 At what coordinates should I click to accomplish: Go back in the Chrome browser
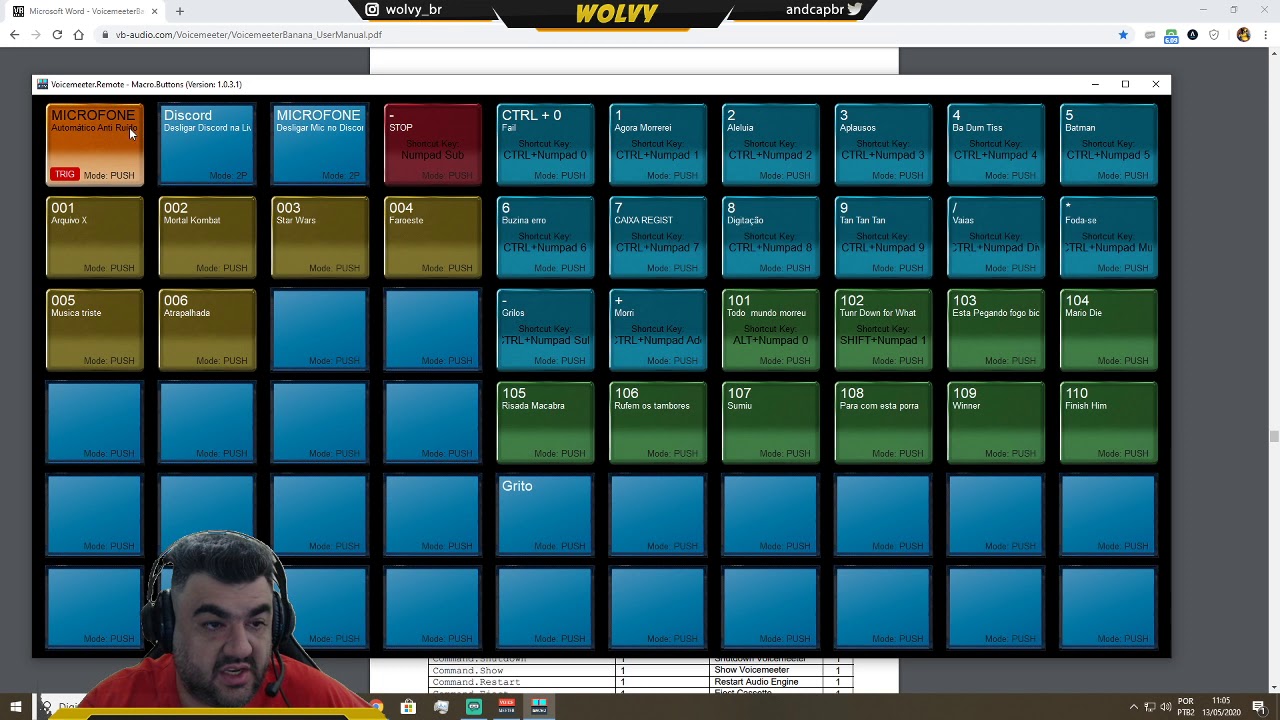coord(14,35)
